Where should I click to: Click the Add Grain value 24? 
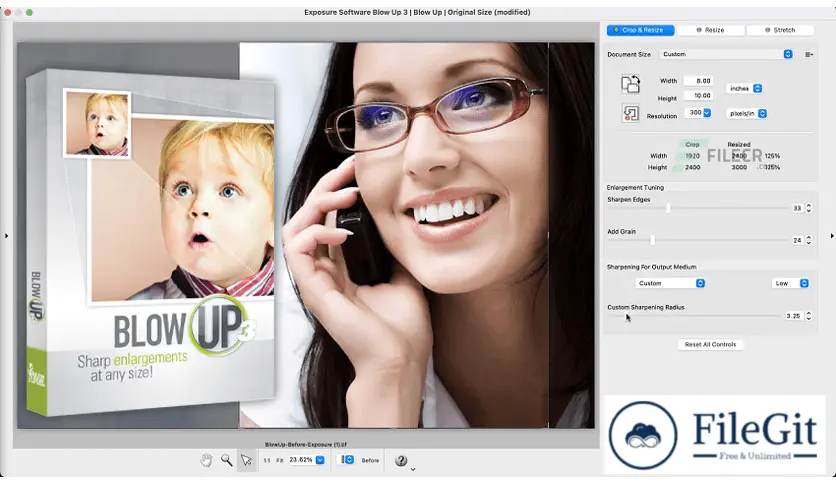797,240
